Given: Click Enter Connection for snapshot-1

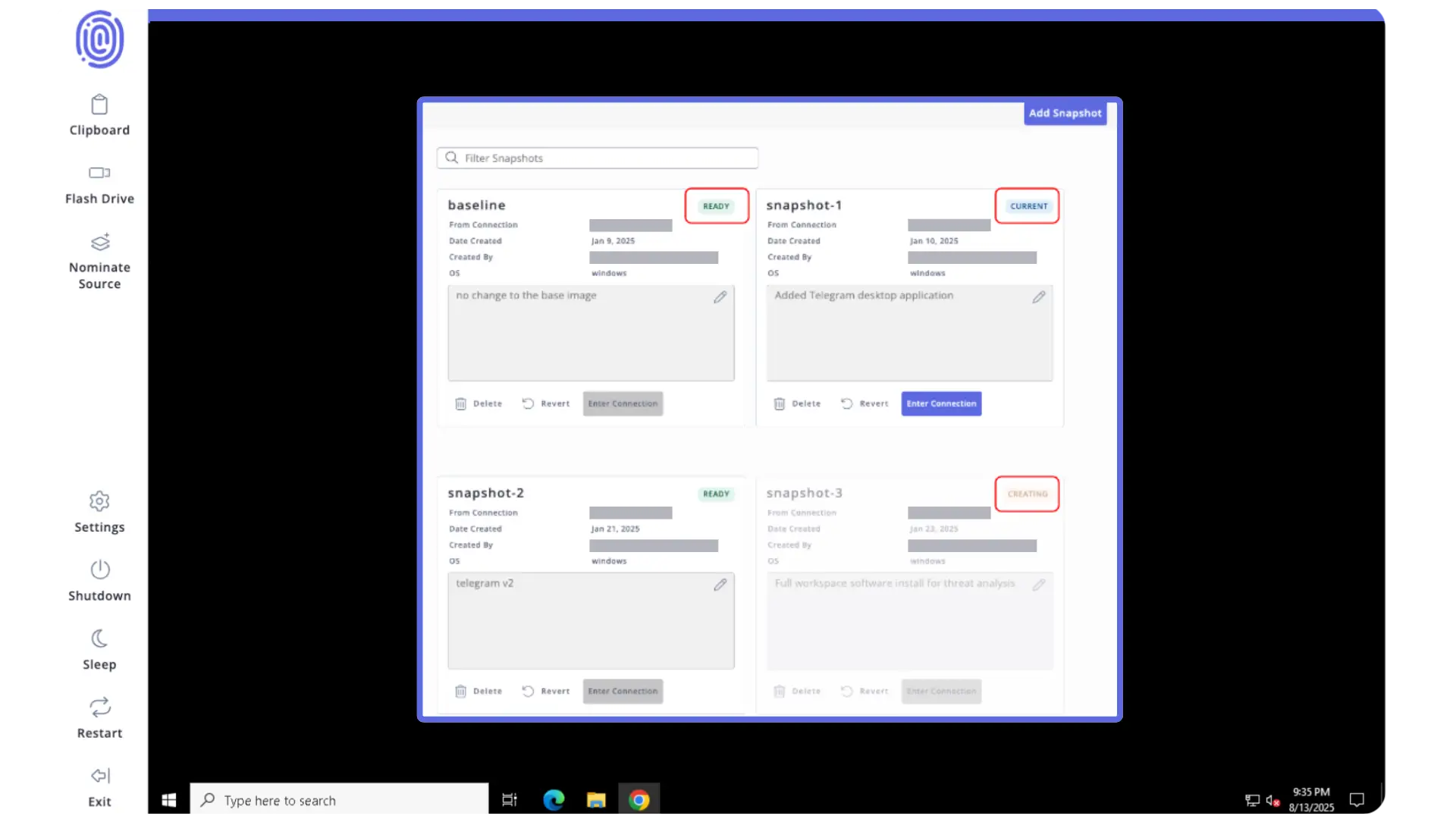Looking at the screenshot, I should (941, 403).
